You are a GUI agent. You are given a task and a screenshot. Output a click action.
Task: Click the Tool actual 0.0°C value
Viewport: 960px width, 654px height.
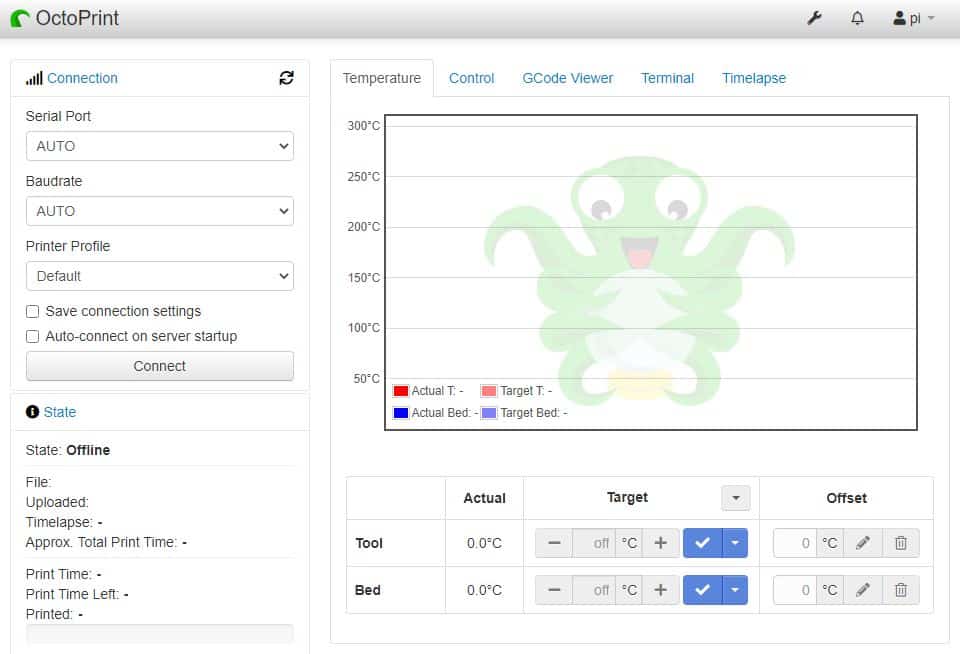(484, 543)
